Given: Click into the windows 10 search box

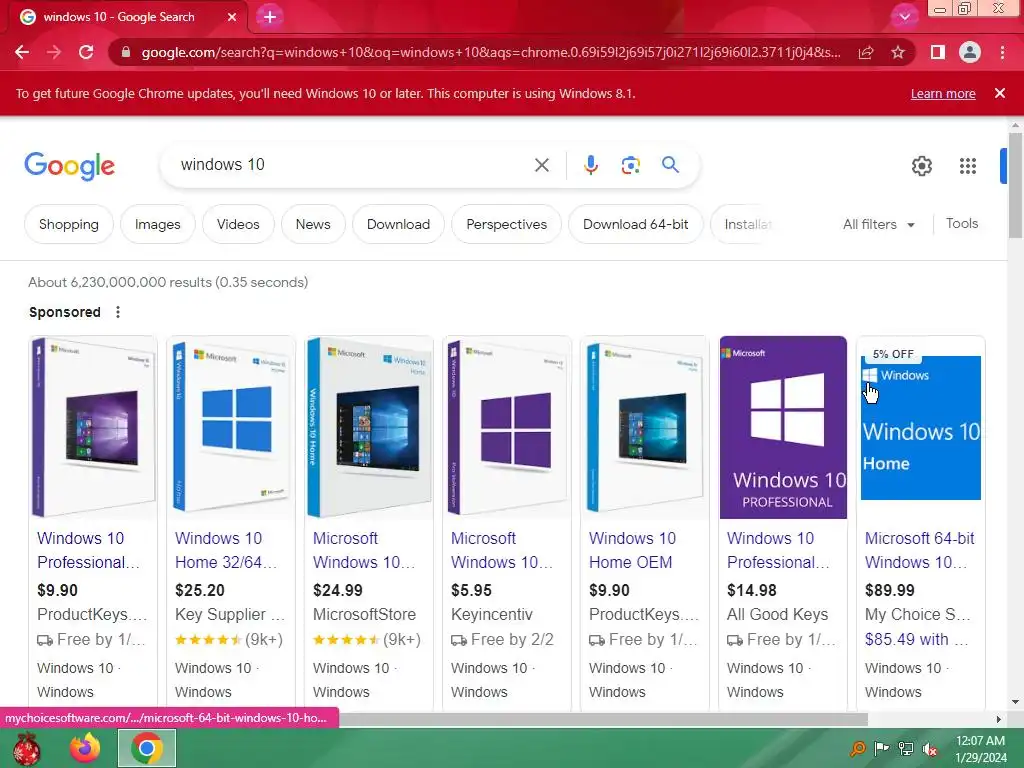Looking at the screenshot, I should pos(346,165).
